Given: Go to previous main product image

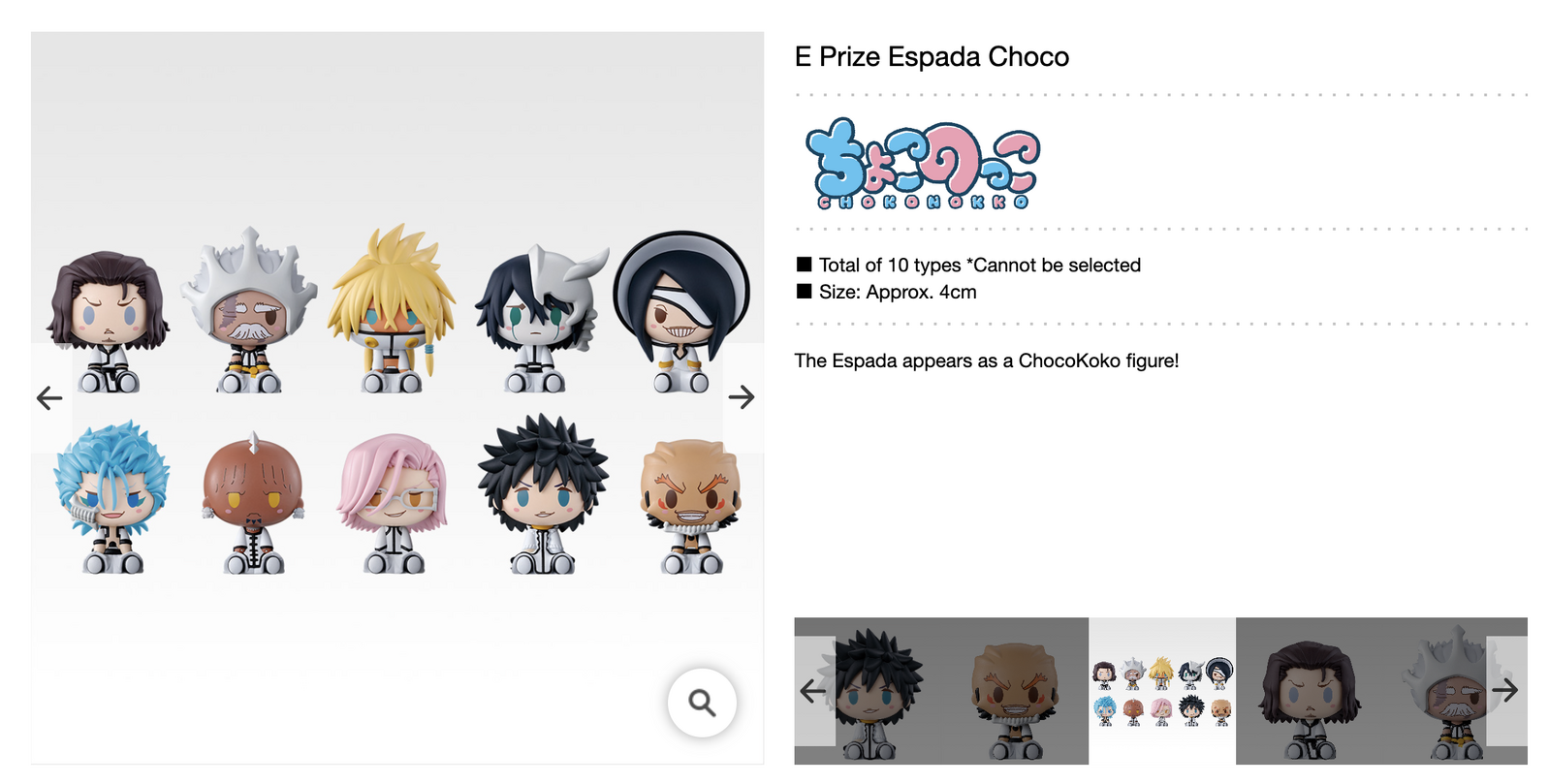Looking at the screenshot, I should click(x=49, y=397).
